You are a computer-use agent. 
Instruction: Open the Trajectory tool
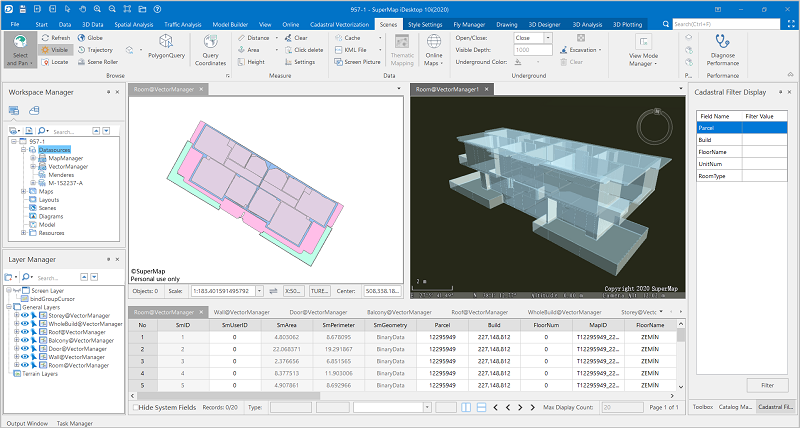pyautogui.click(x=95, y=50)
